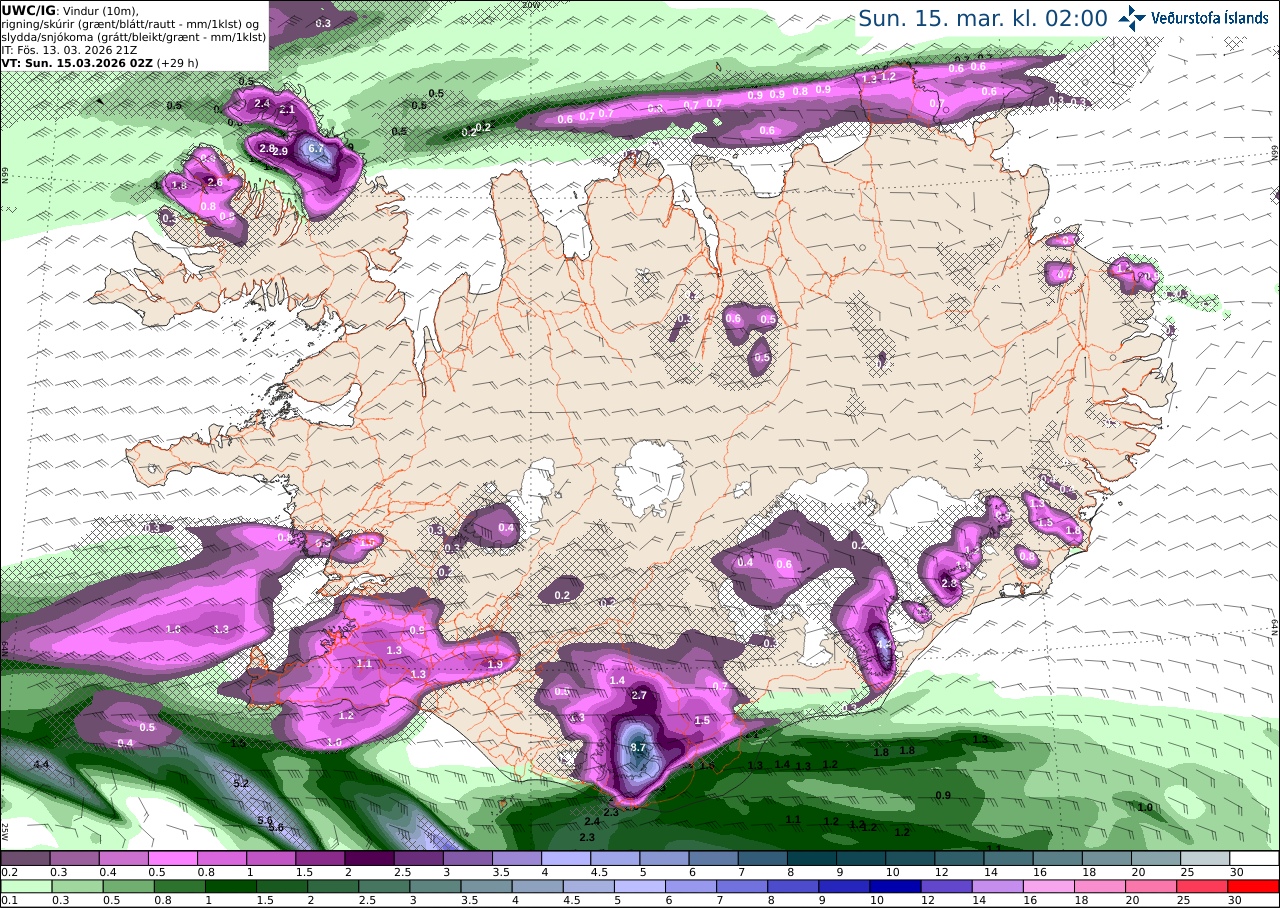Pick the upper-scale 0.4 orchid swatch
This screenshot has width=1280, height=908.
pyautogui.click(x=123, y=858)
